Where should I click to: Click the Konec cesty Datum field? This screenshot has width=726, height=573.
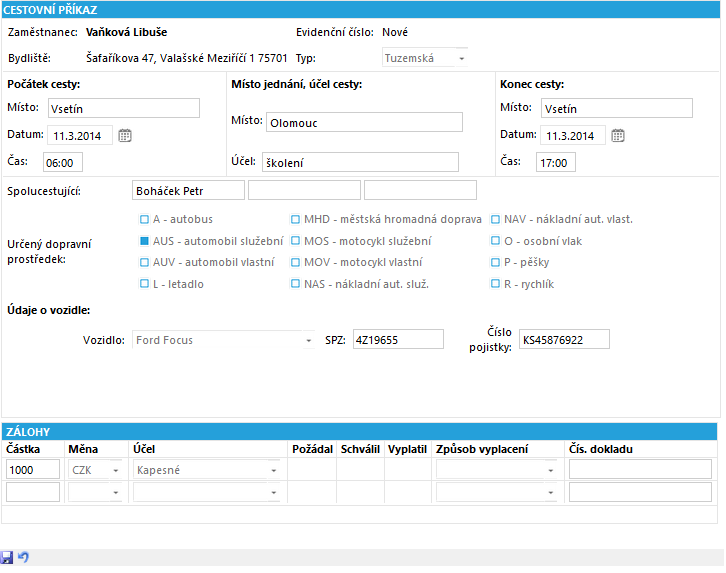pos(573,136)
